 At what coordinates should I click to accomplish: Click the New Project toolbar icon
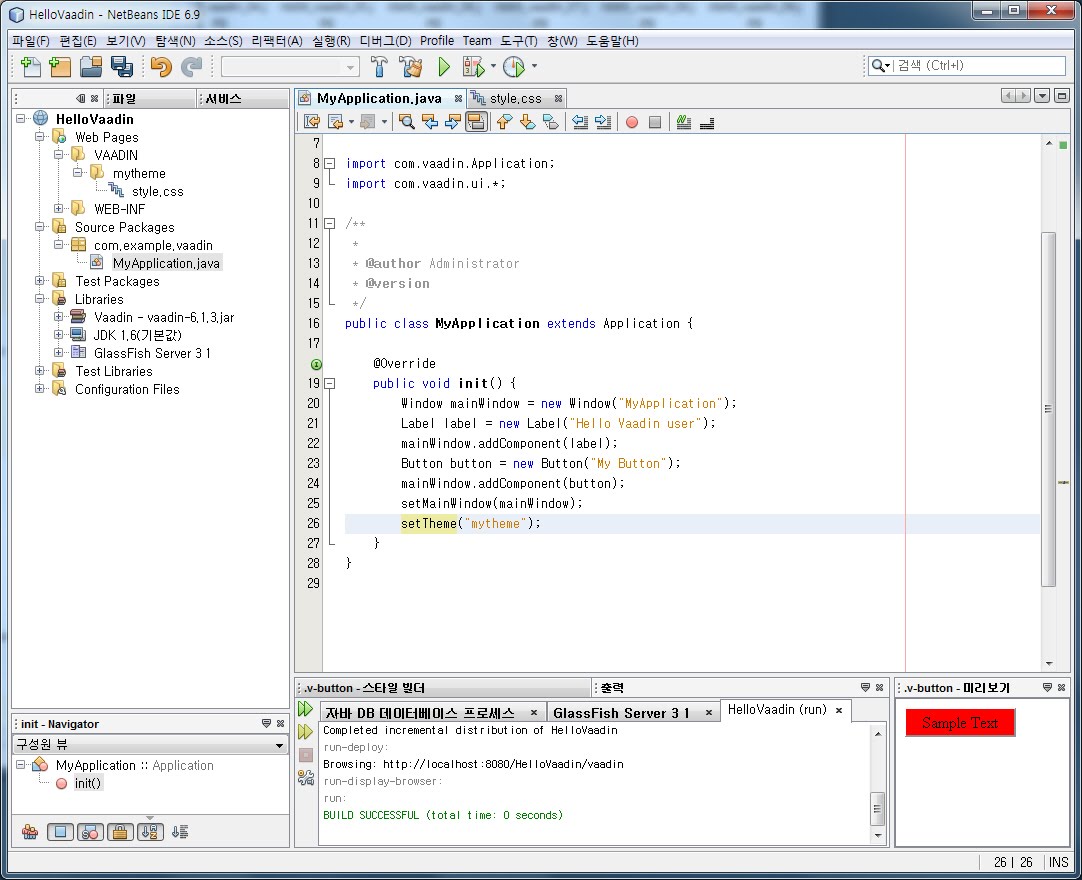click(x=60, y=66)
